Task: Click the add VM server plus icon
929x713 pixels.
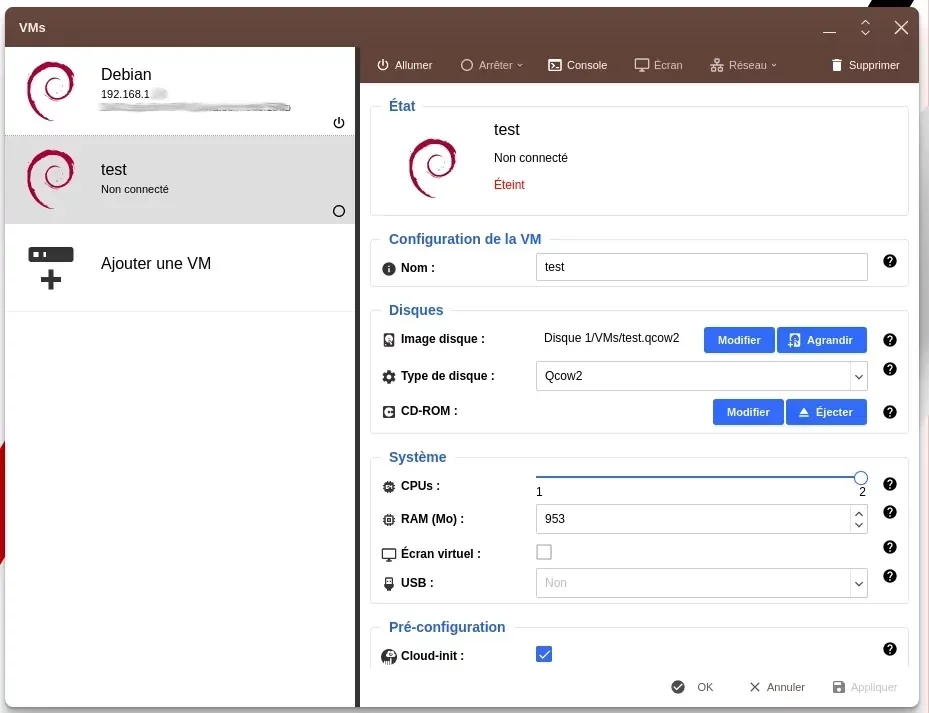Action: coord(51,268)
